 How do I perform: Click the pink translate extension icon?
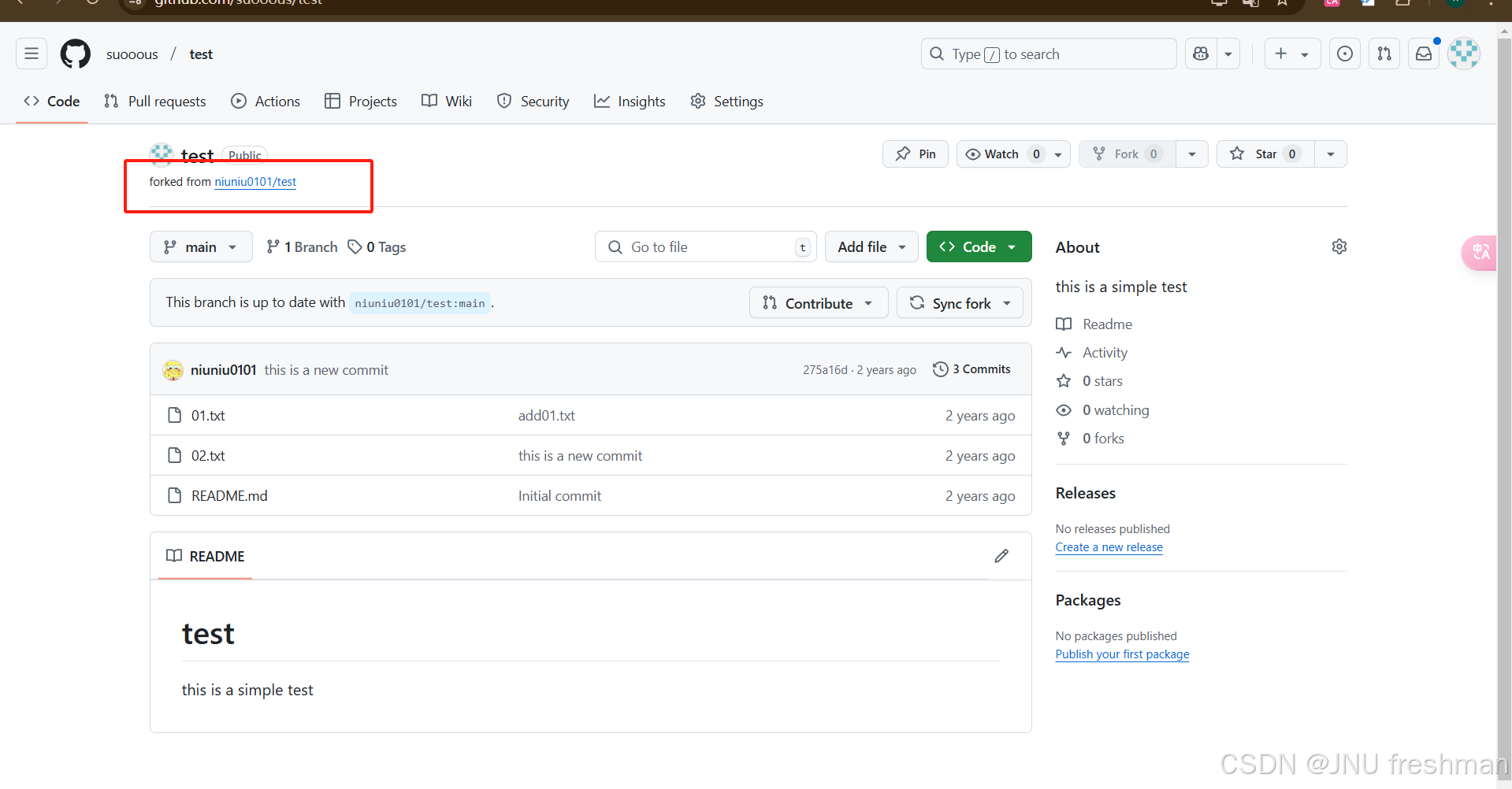[1480, 252]
